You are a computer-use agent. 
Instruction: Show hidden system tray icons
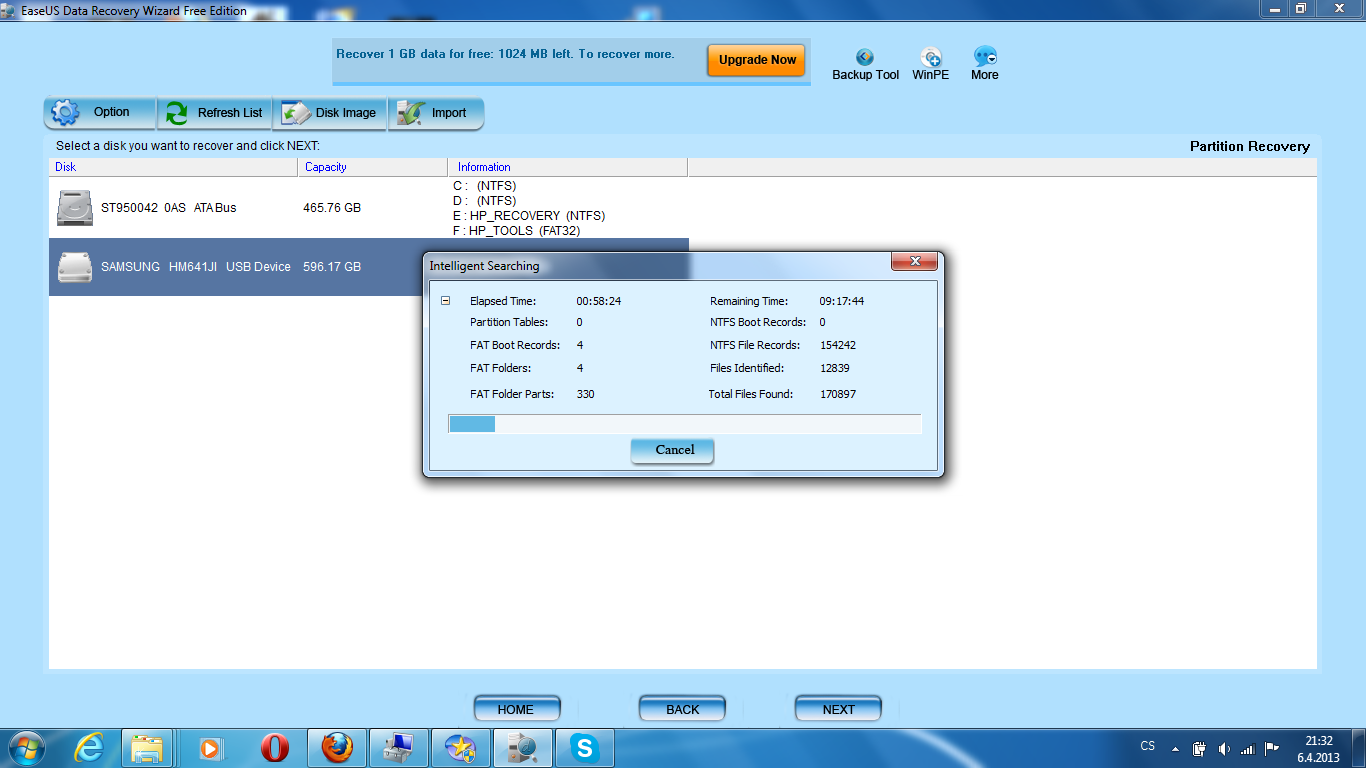pyautogui.click(x=1174, y=748)
